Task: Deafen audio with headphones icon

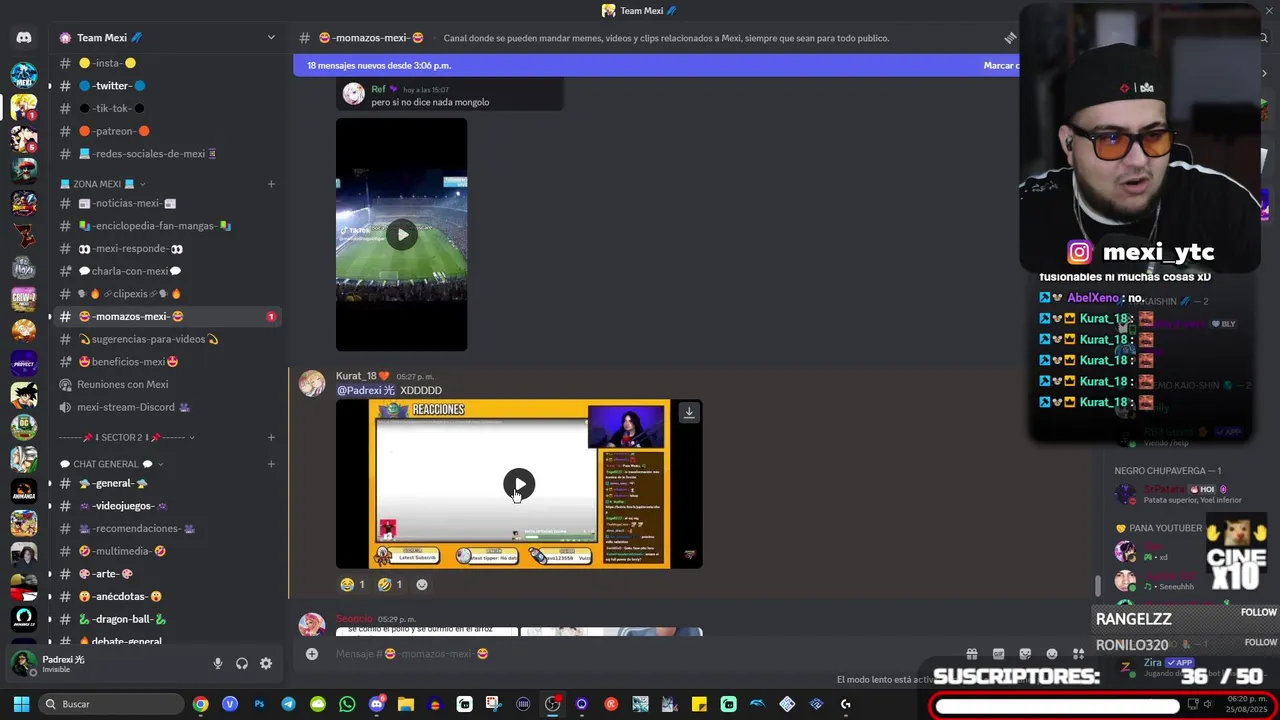Action: pyautogui.click(x=242, y=663)
